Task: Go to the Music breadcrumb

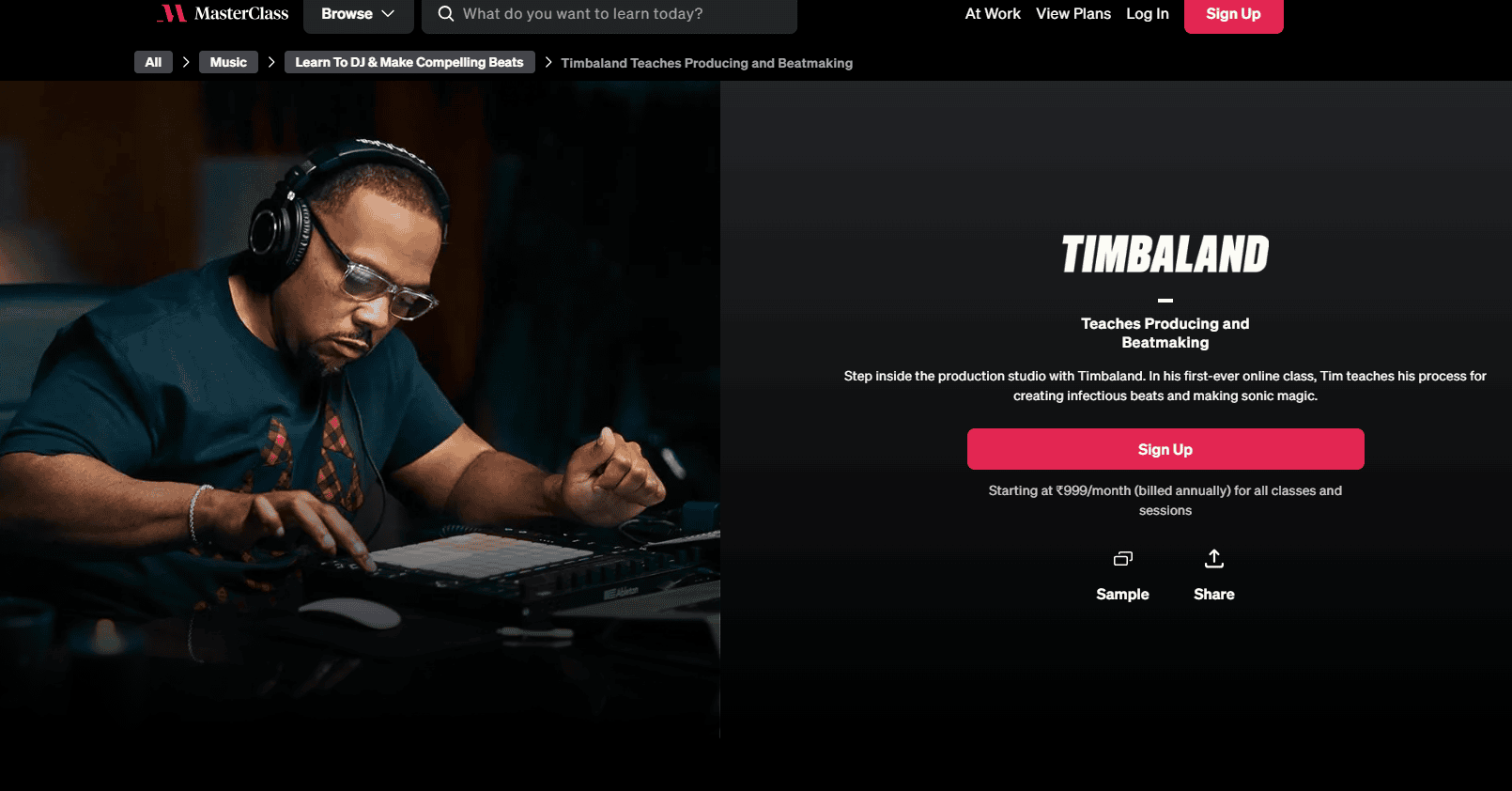Action: point(228,62)
